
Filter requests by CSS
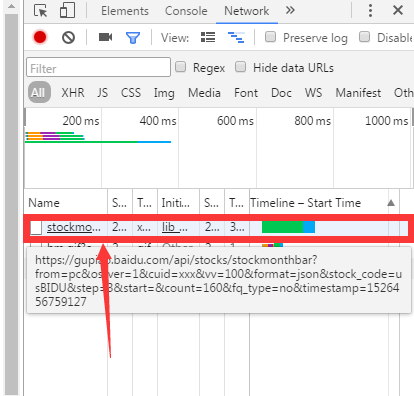(131, 93)
